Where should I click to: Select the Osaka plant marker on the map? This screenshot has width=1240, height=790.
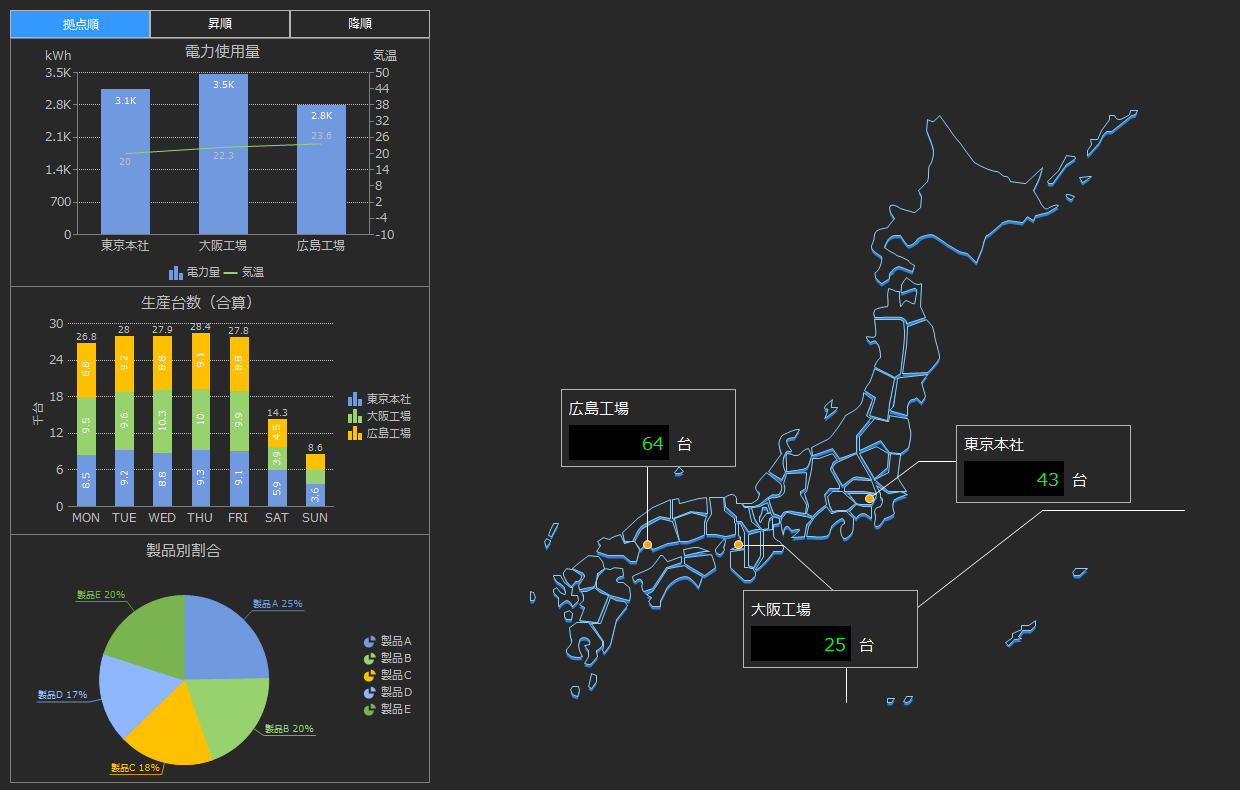pyautogui.click(x=737, y=544)
